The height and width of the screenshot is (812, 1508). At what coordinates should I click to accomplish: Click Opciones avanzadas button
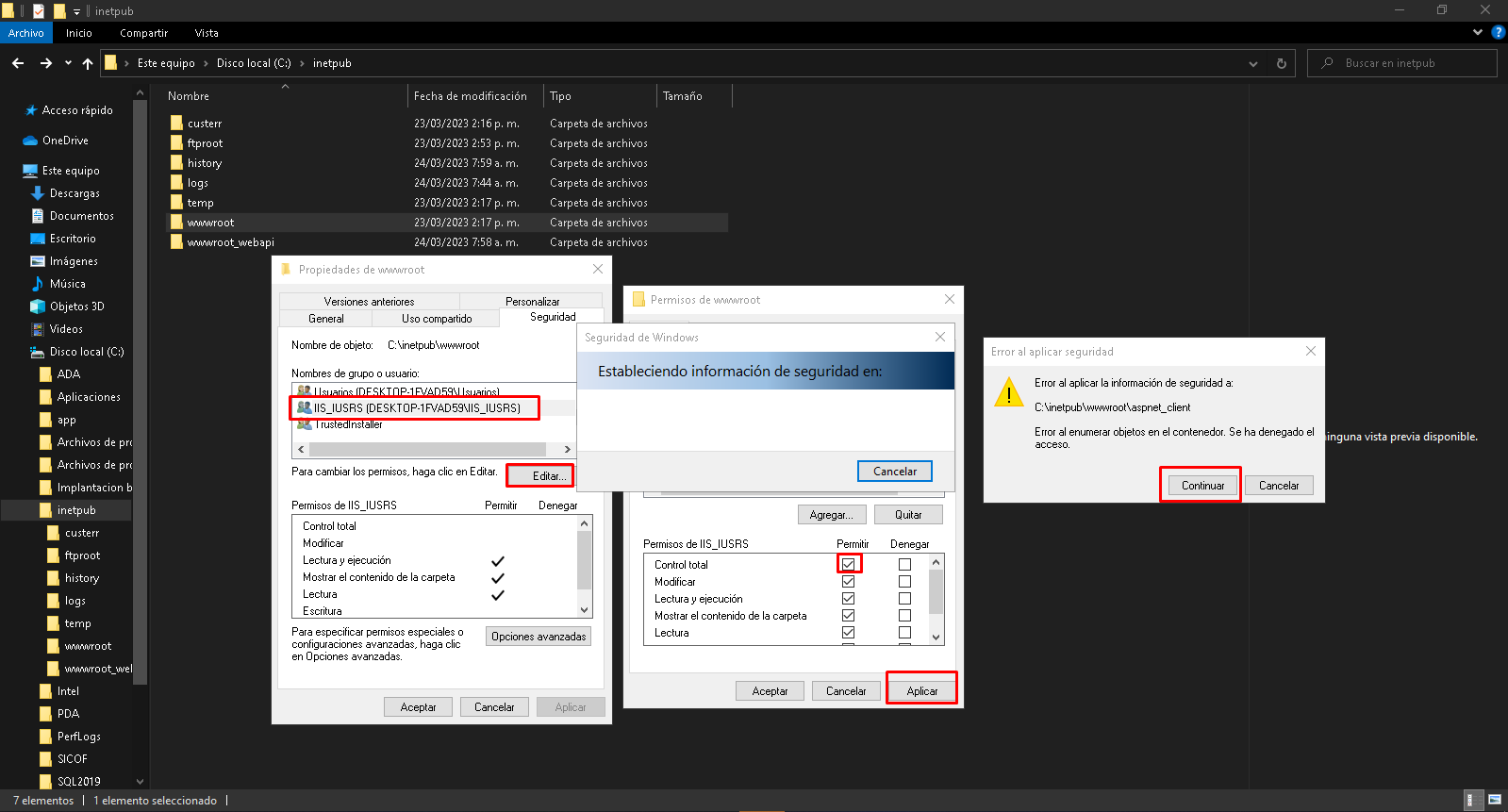coord(539,637)
